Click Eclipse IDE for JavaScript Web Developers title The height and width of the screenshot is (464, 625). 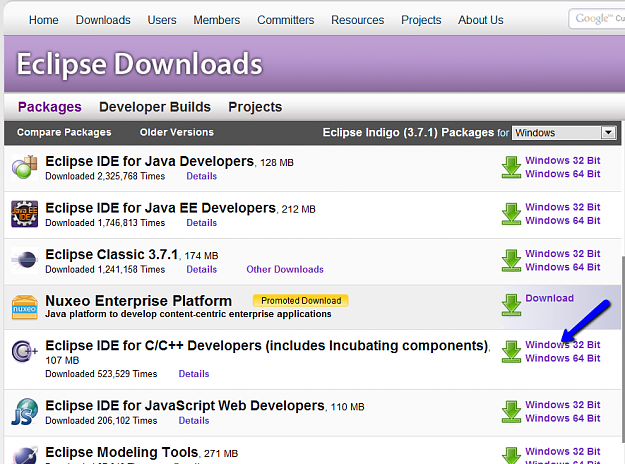pos(185,406)
